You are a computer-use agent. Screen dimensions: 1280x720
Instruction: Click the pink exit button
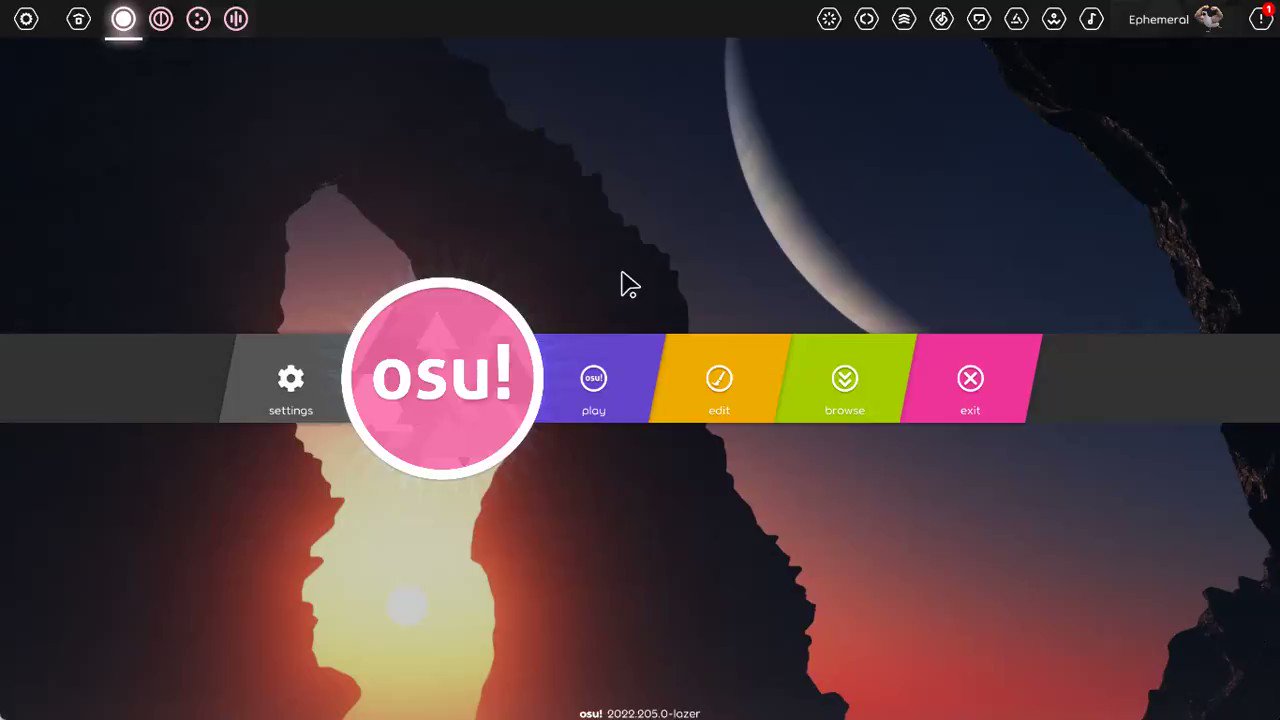[x=972, y=378]
